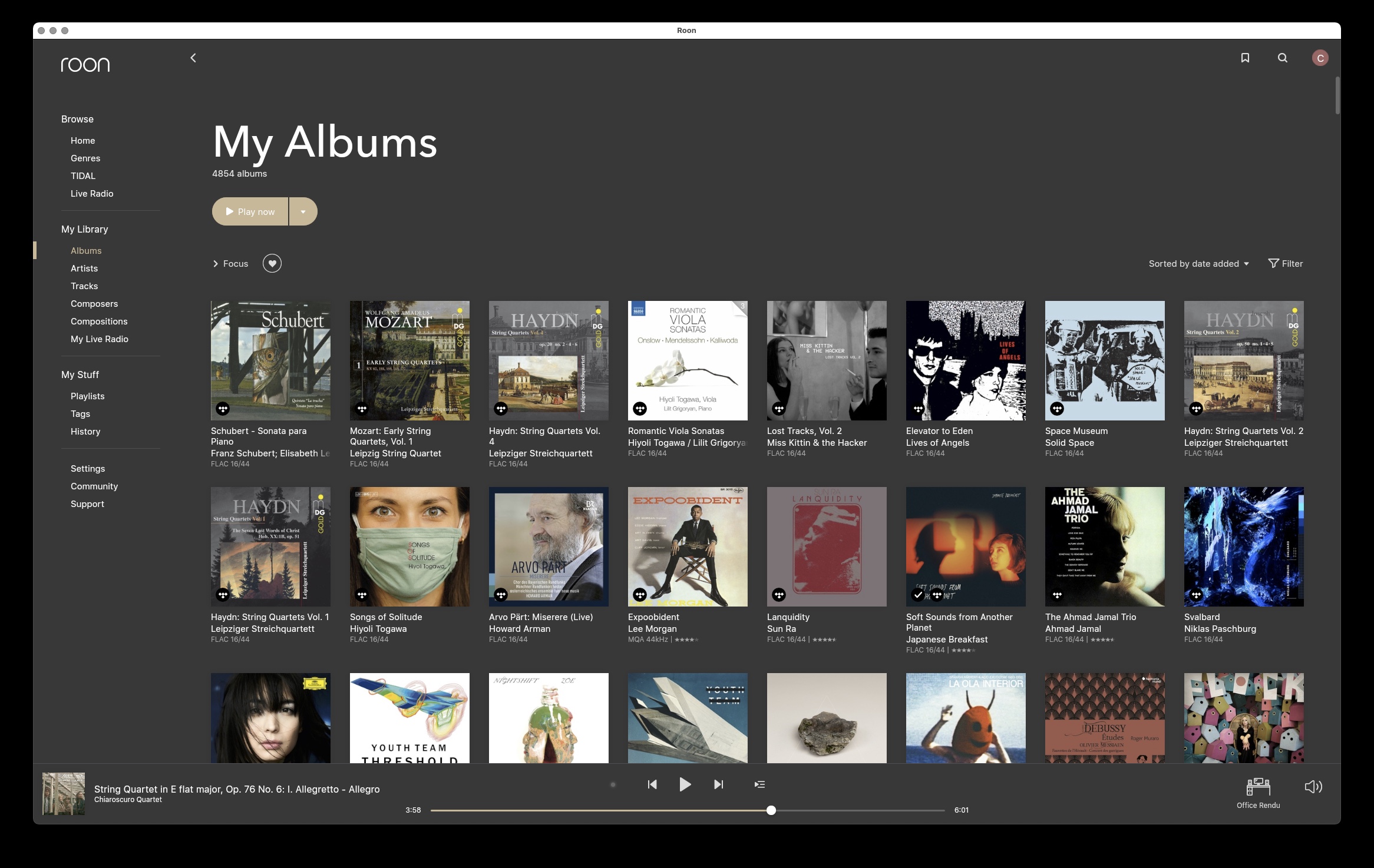Click TIDAL badge on Space Museum cover
Image resolution: width=1374 pixels, height=868 pixels.
tap(1057, 408)
